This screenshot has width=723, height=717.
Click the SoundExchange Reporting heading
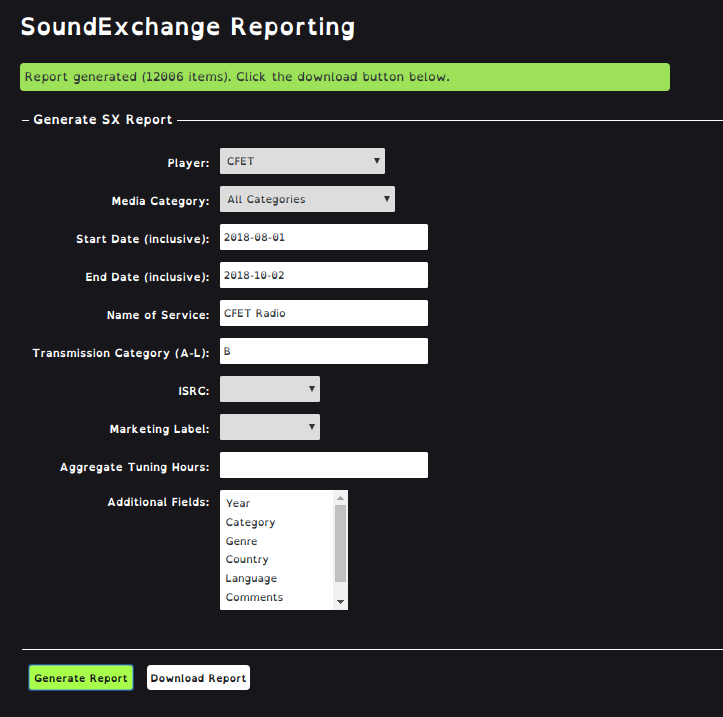(188, 27)
